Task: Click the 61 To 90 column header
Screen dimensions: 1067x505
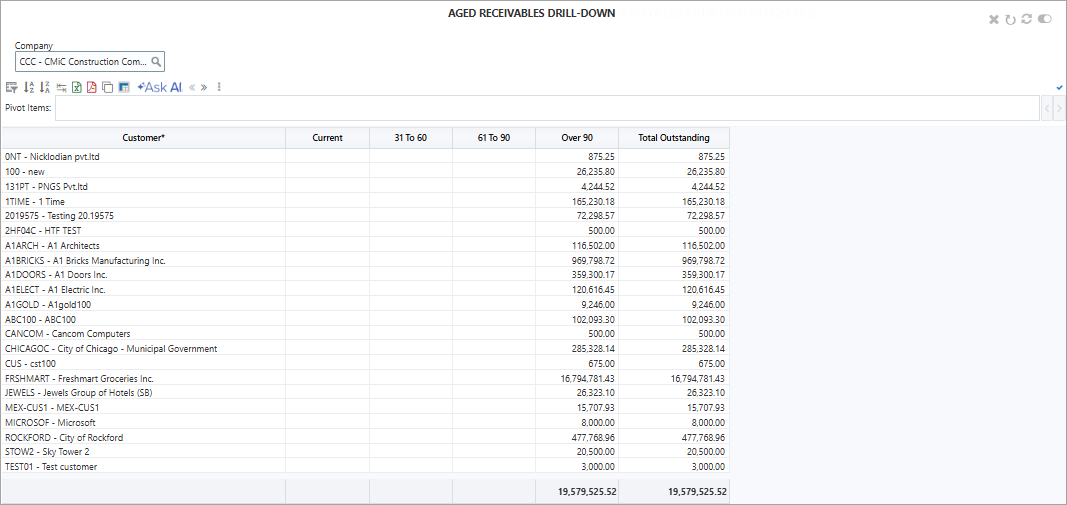Action: 494,138
